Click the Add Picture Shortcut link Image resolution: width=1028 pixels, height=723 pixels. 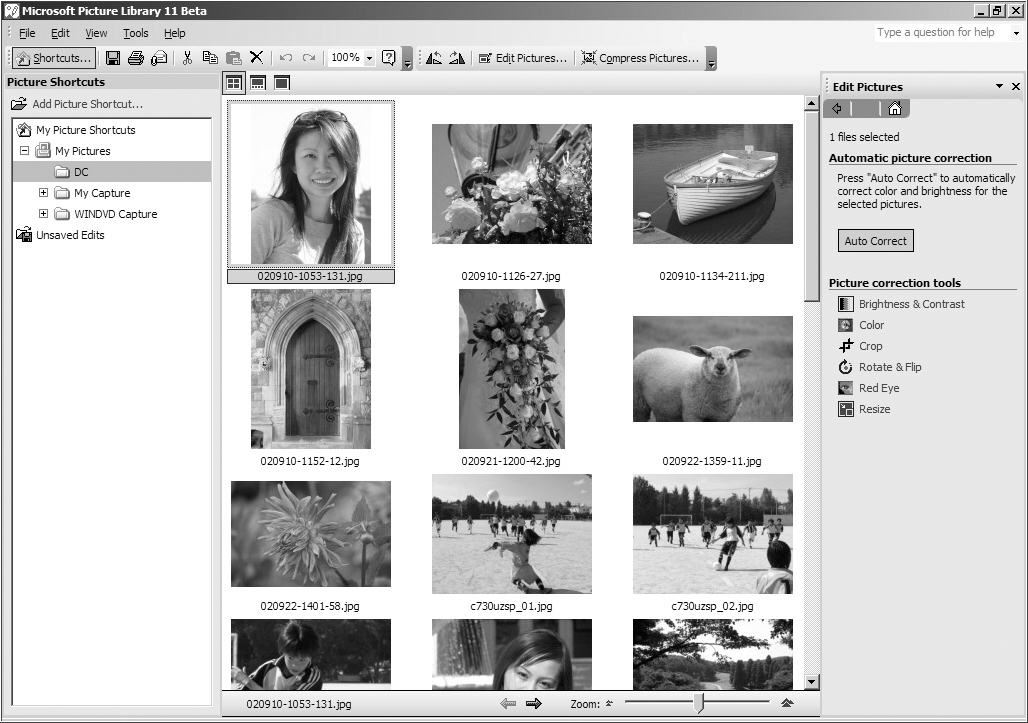click(87, 104)
